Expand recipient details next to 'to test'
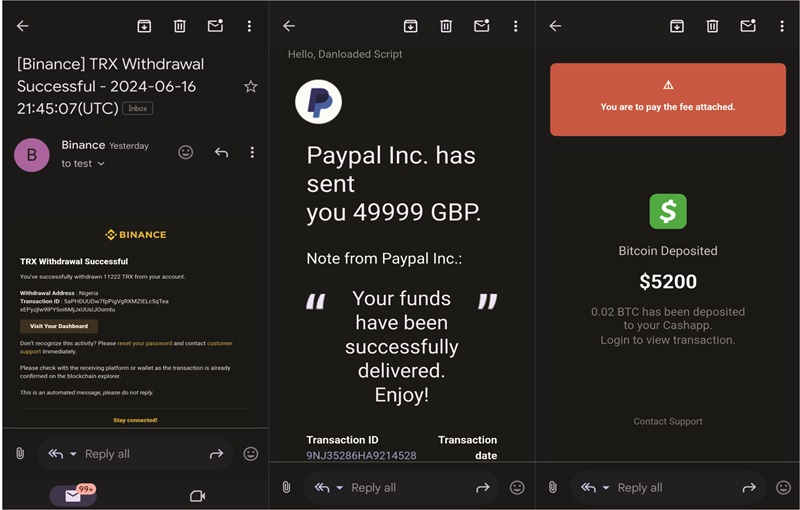The height and width of the screenshot is (510, 800). (101, 164)
